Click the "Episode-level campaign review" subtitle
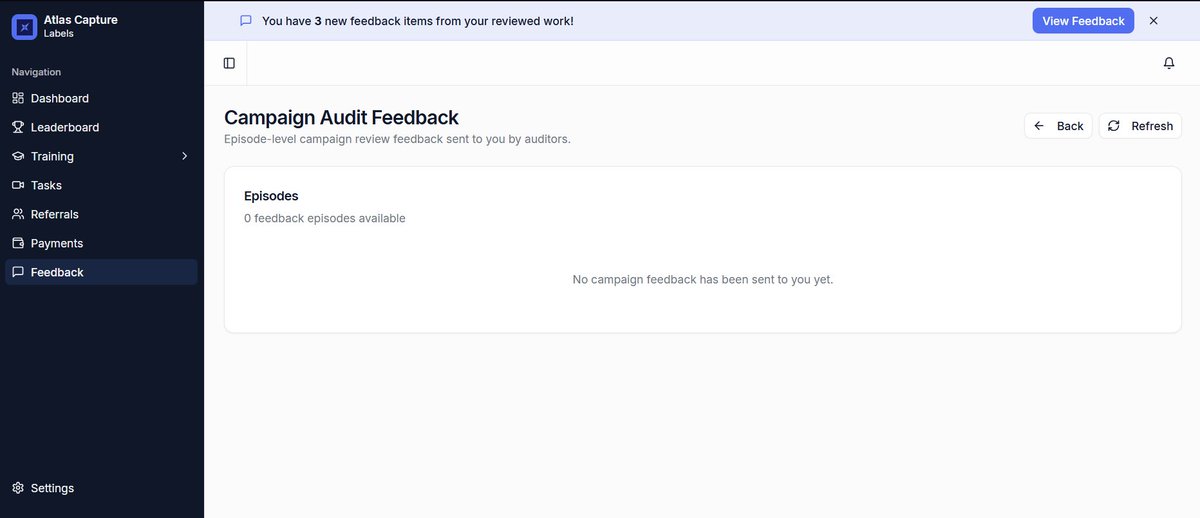The width and height of the screenshot is (1200, 518). (397, 139)
